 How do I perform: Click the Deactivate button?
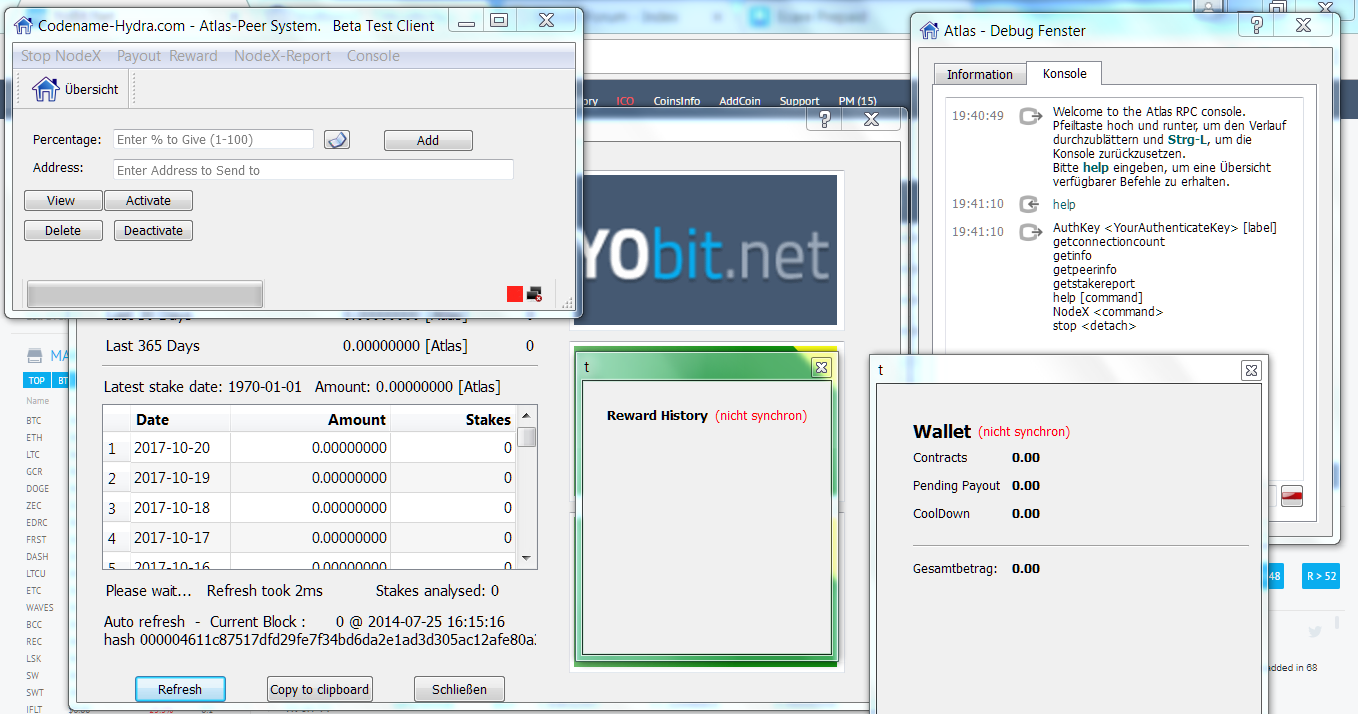pyautogui.click(x=153, y=231)
